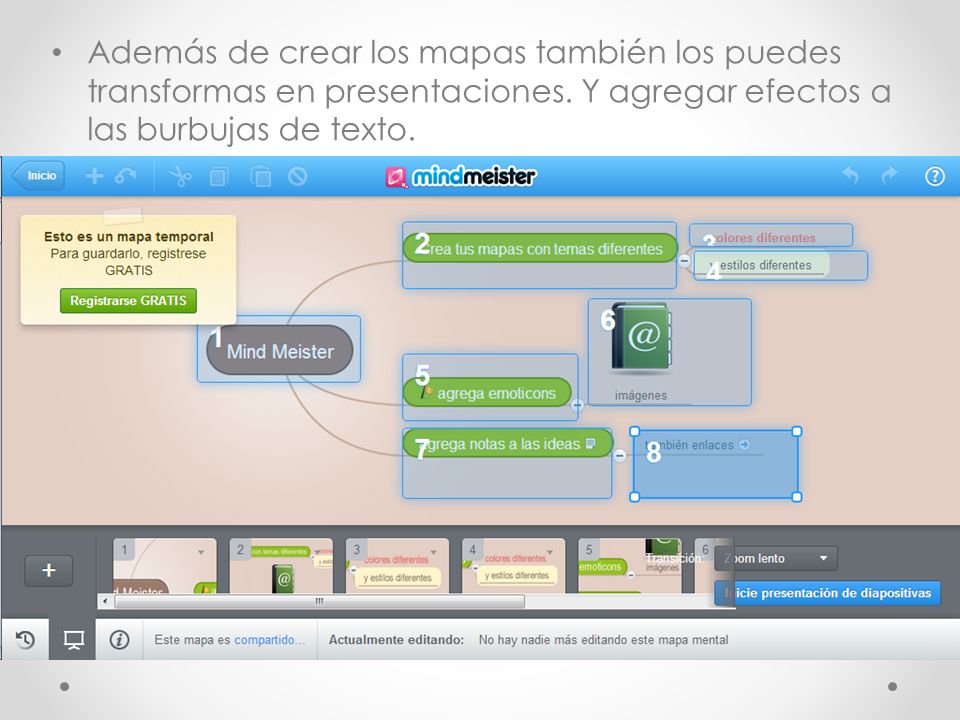The image size is (960, 720).
Task: Cut selection with the scissors icon
Action: 180,176
